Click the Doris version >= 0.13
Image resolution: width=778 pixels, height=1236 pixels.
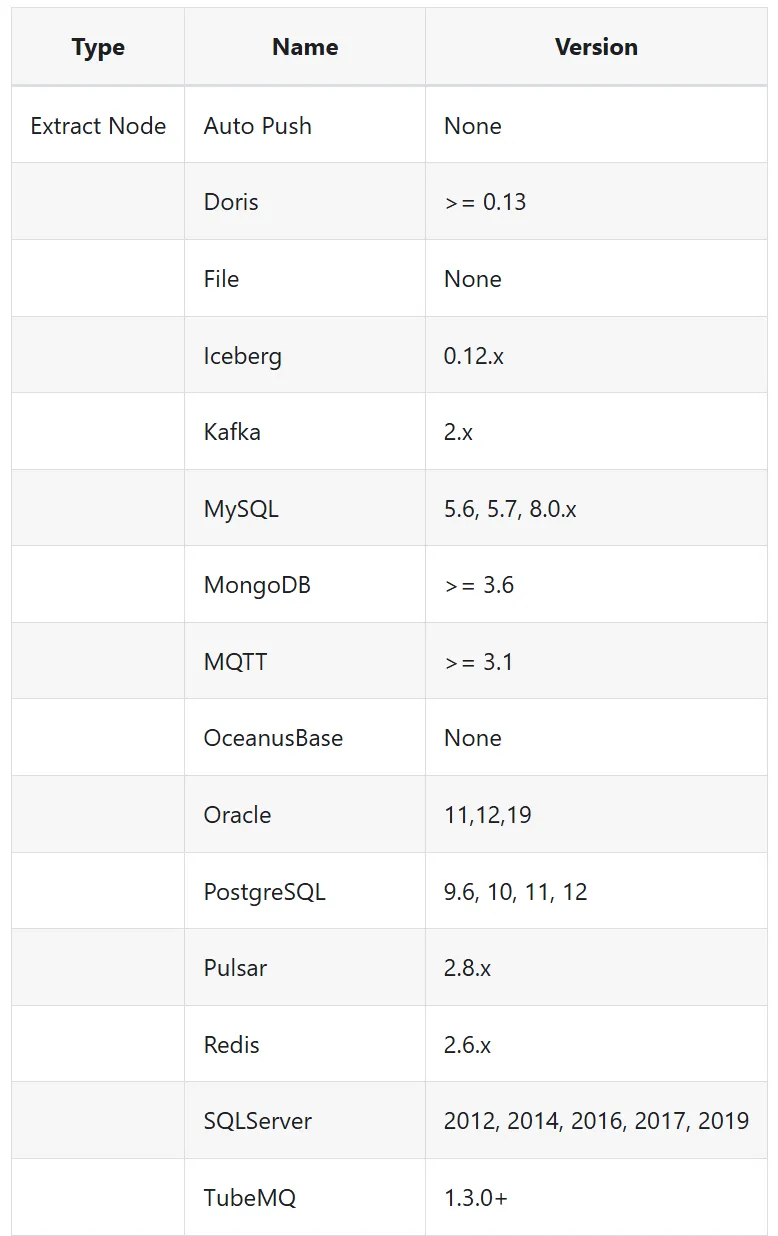pyautogui.click(x=485, y=202)
